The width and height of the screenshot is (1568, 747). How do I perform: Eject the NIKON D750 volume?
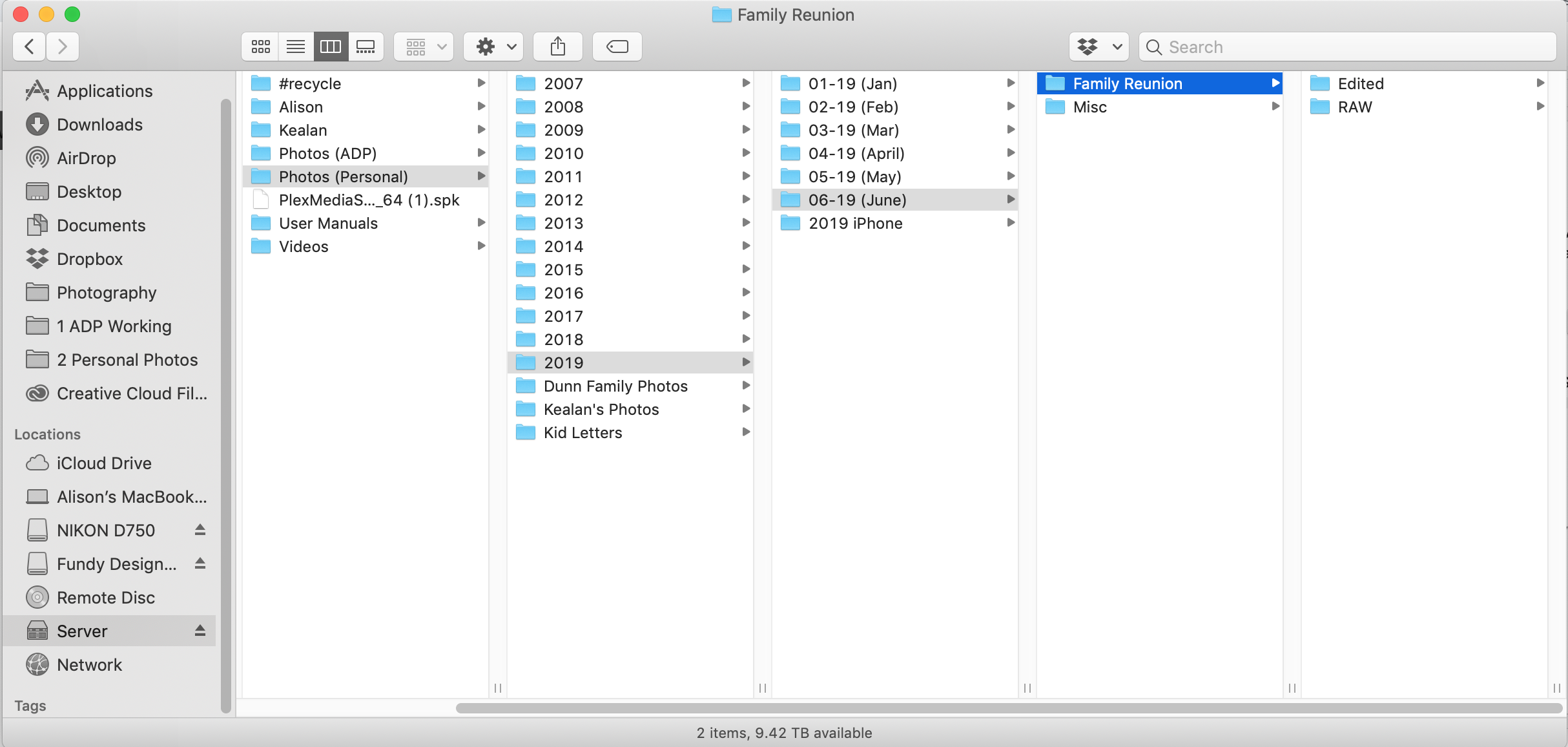click(x=200, y=531)
